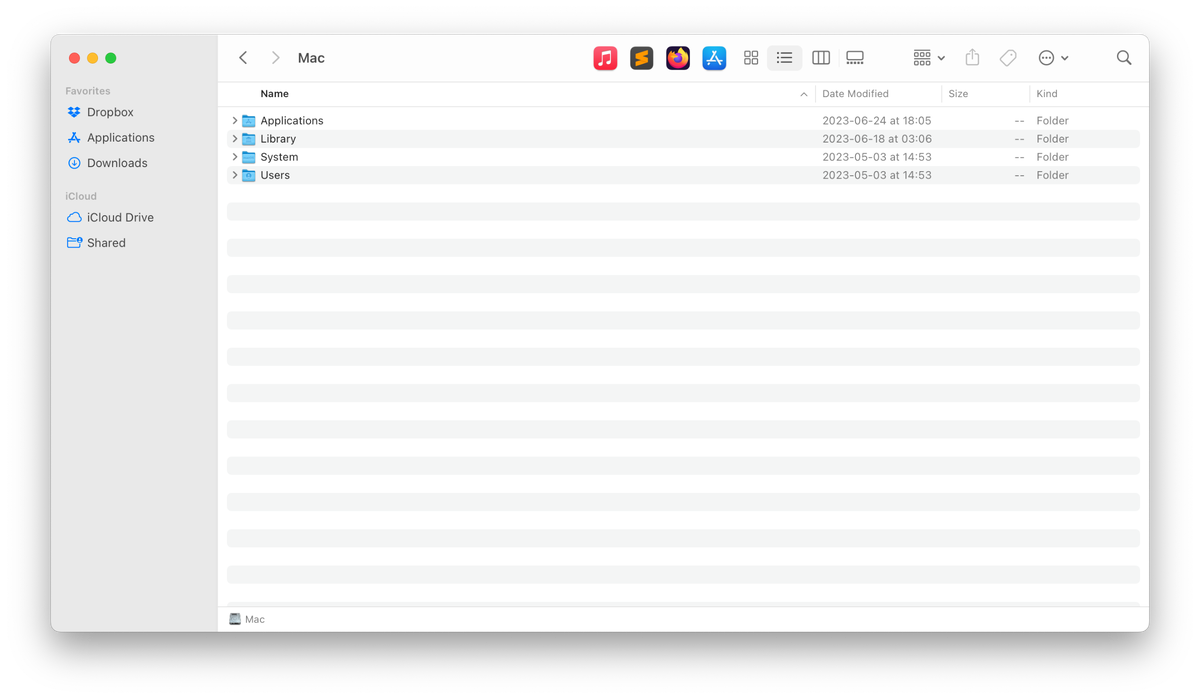Expand the Applications folder row
Image resolution: width=1200 pixels, height=699 pixels.
tap(234, 121)
